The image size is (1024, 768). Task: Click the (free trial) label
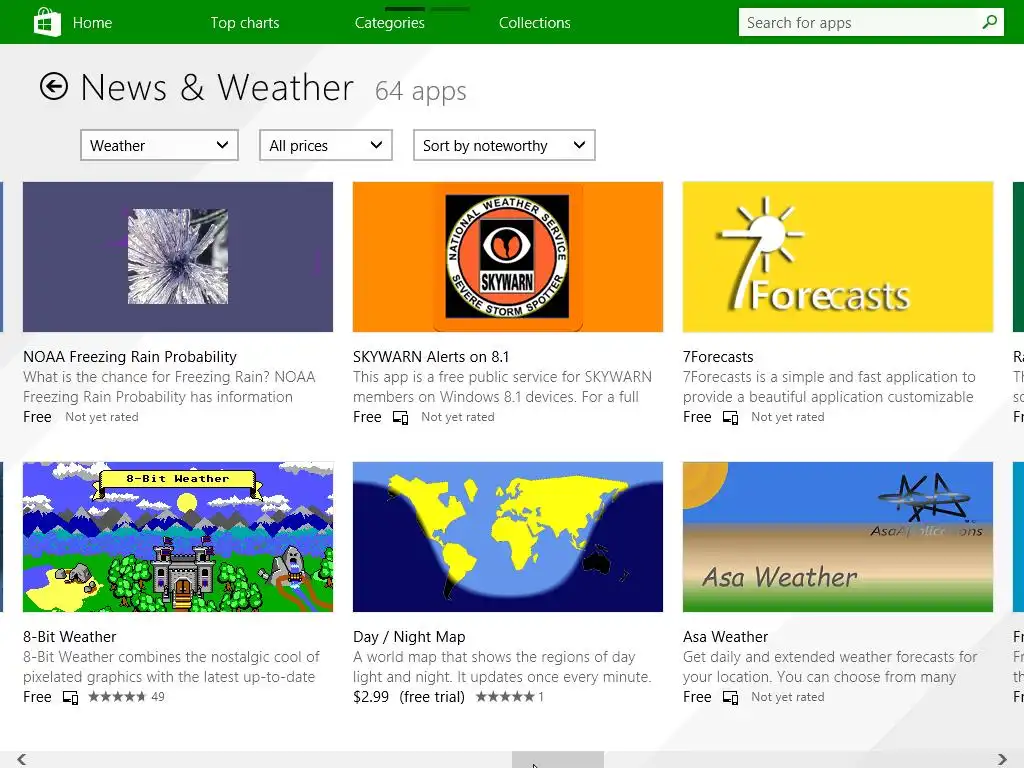point(432,697)
